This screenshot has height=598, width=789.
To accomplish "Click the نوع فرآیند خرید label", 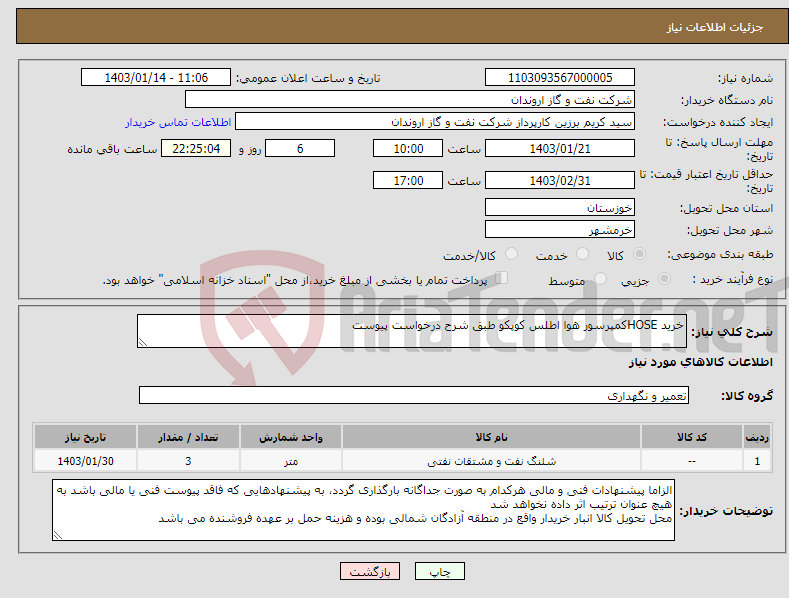I will (x=733, y=279).
